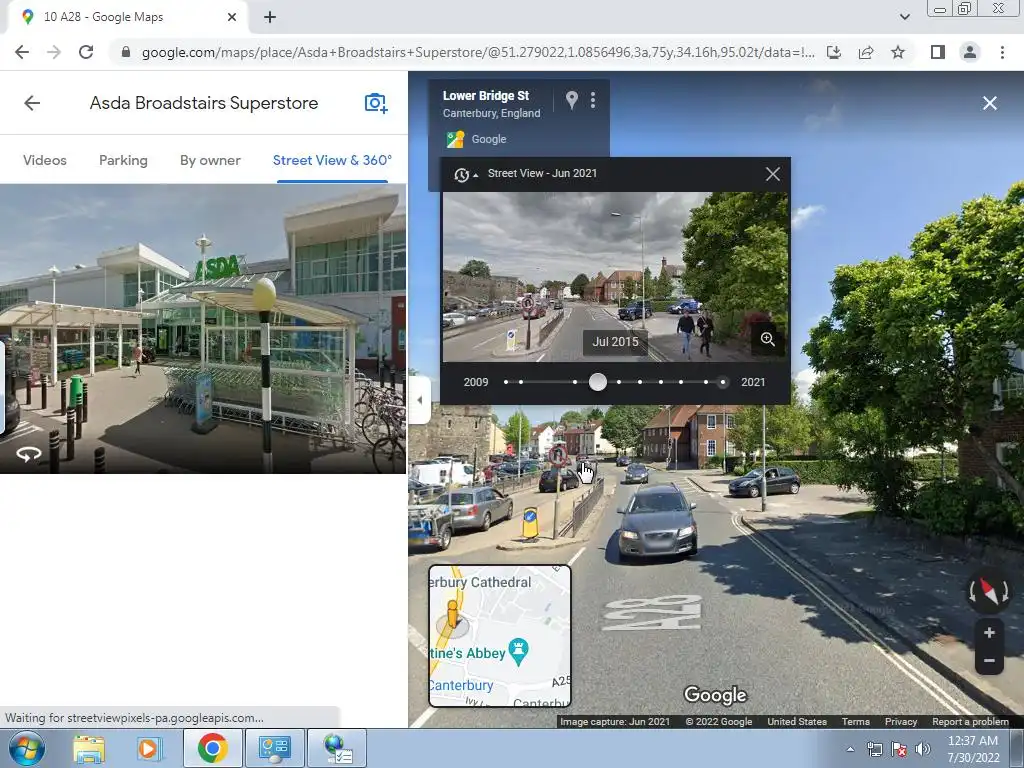
Task: Open the Google contributor link
Action: tap(489, 139)
